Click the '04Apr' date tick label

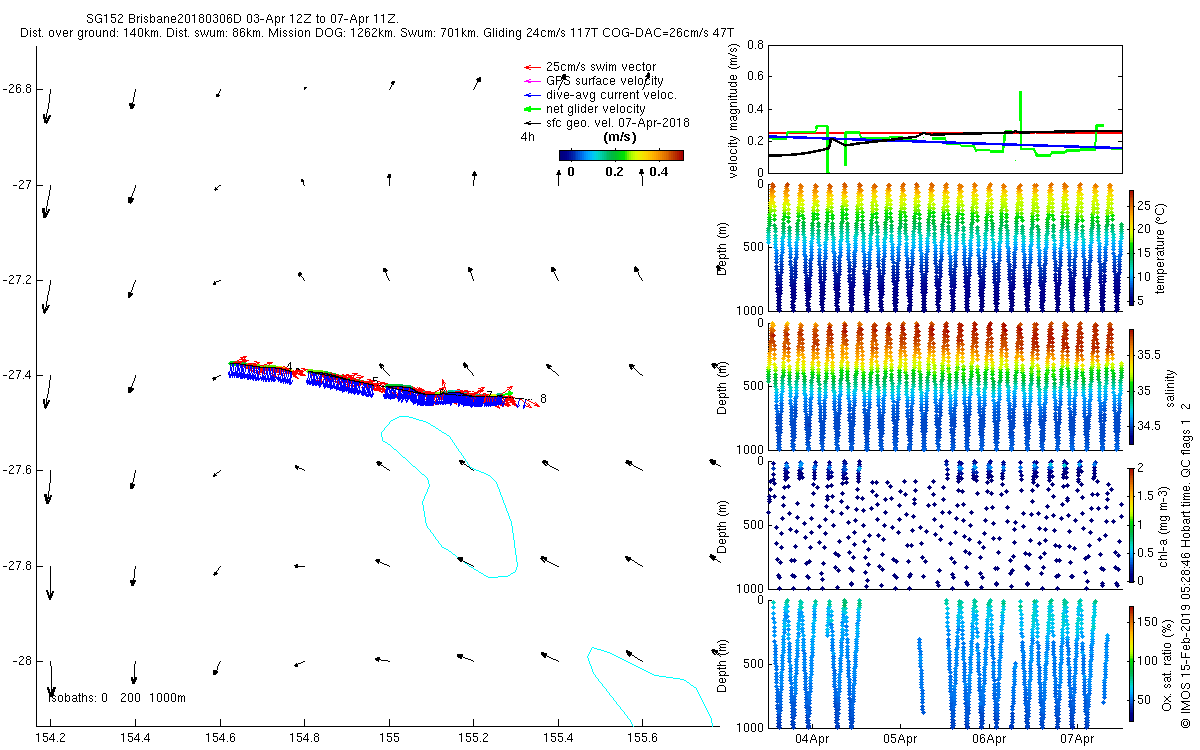coord(811,740)
